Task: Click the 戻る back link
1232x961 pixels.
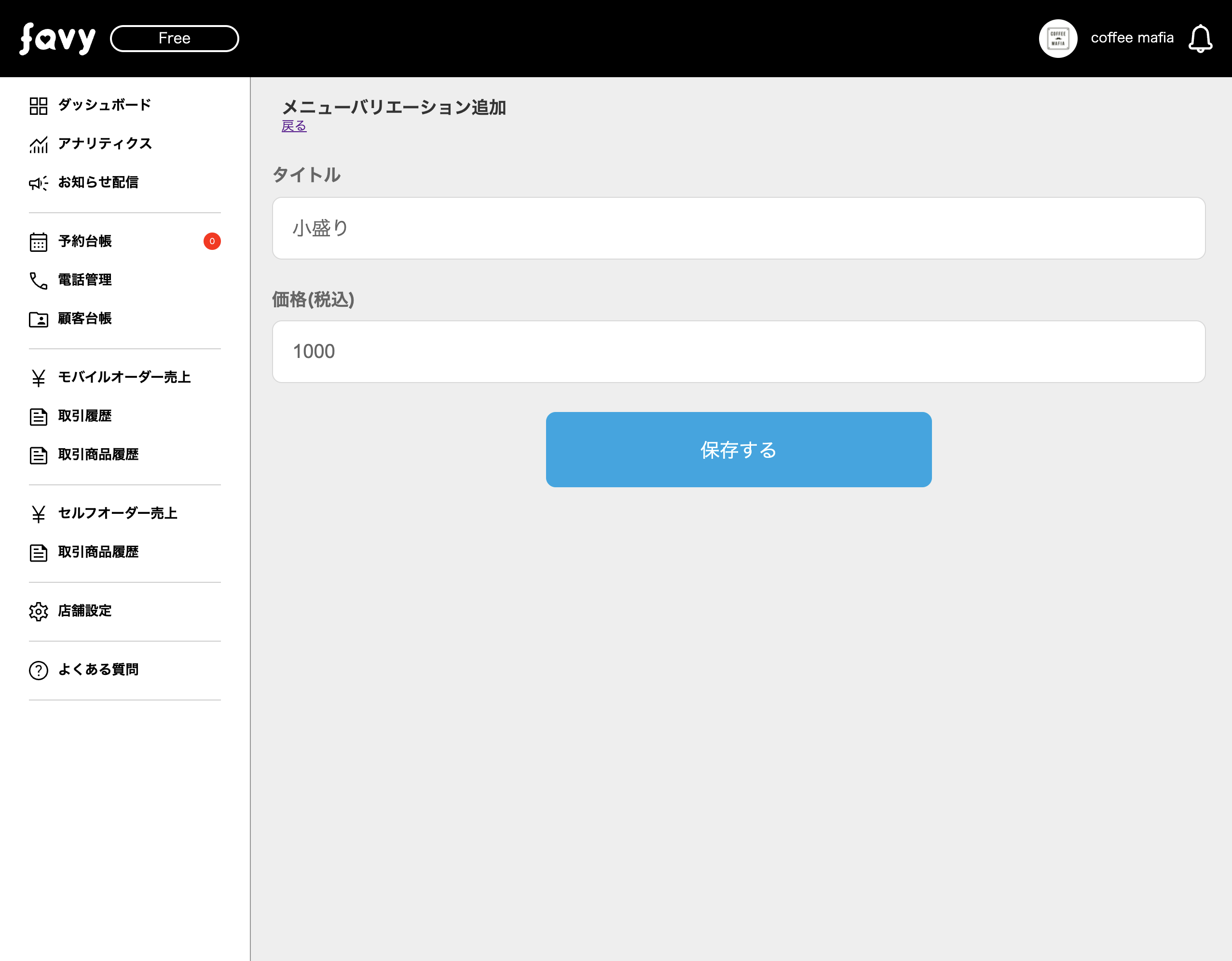Action: (294, 126)
